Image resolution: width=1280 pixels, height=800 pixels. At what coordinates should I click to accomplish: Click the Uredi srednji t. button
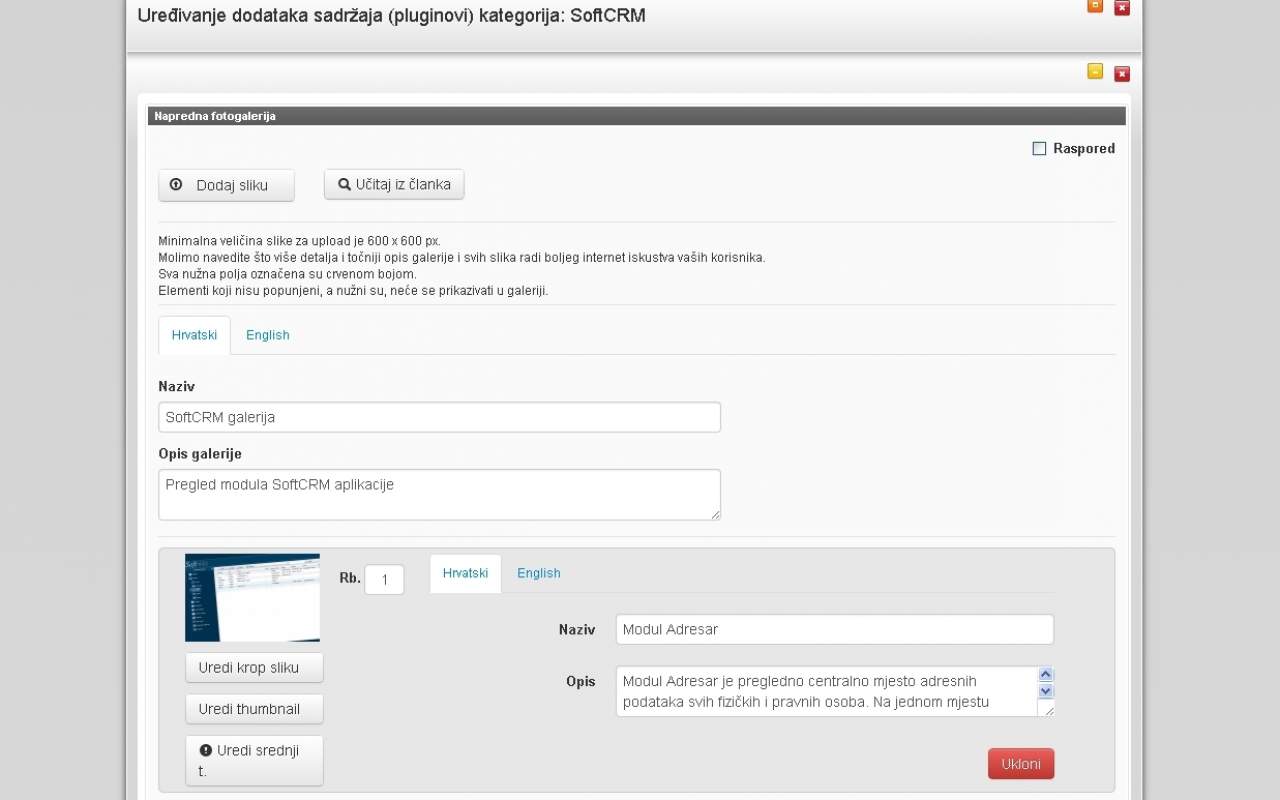click(x=254, y=760)
